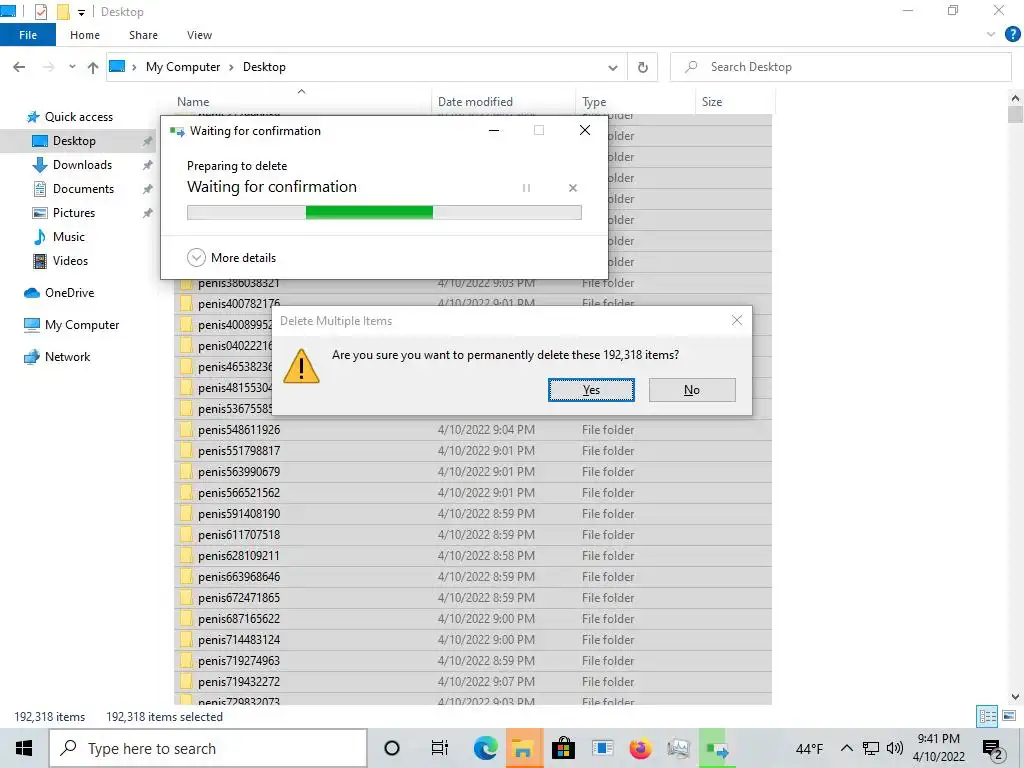Expand the ribbon with the chevron
Viewport: 1024px width, 768px height.
point(991,34)
